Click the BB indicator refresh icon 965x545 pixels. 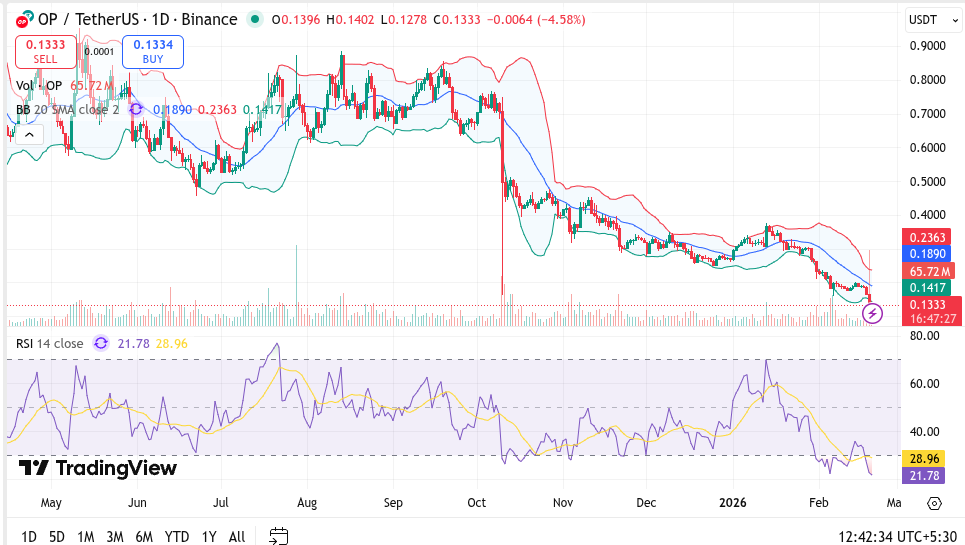click(x=136, y=109)
